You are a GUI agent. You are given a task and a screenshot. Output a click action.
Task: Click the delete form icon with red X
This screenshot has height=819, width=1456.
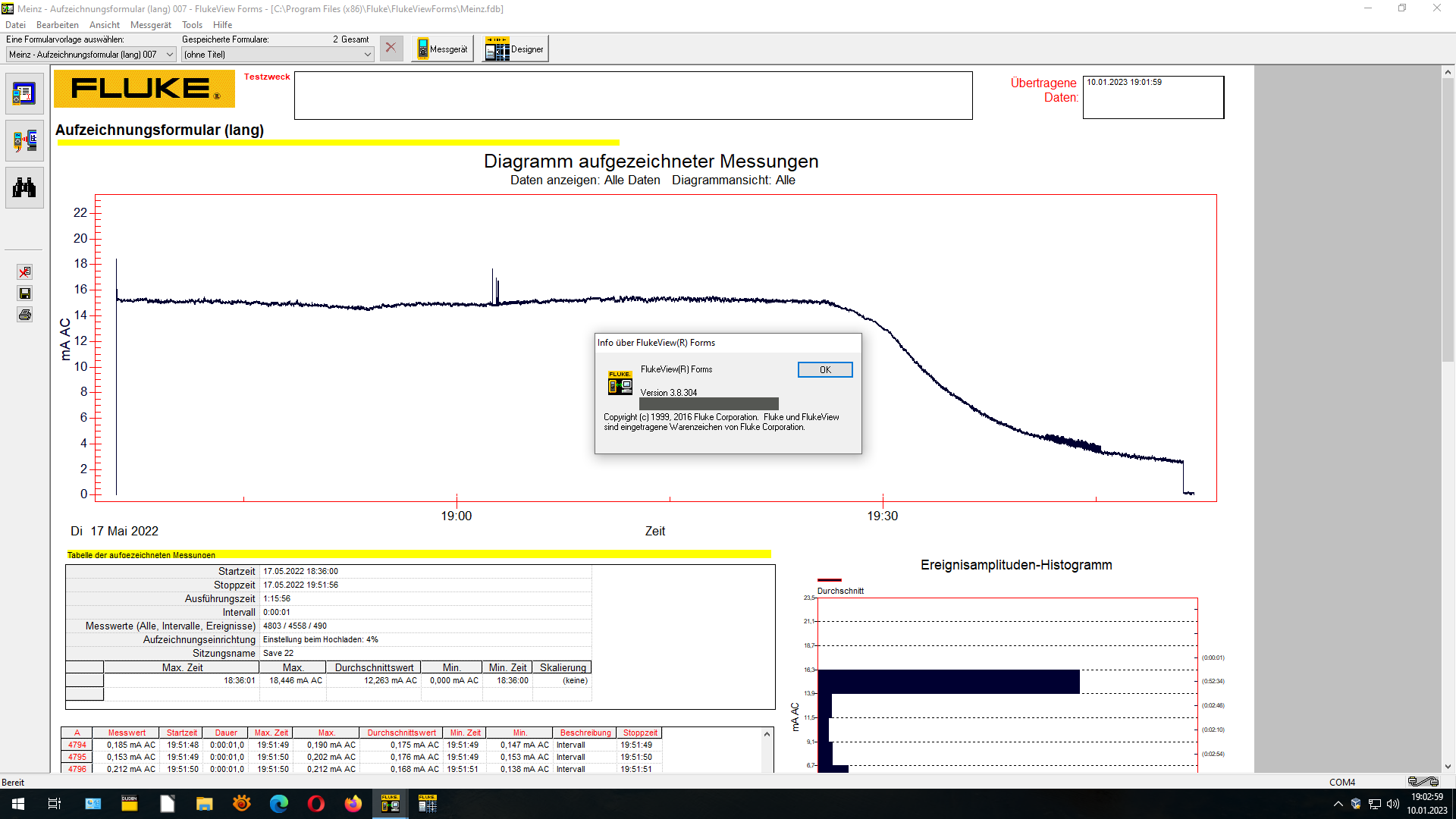24,272
